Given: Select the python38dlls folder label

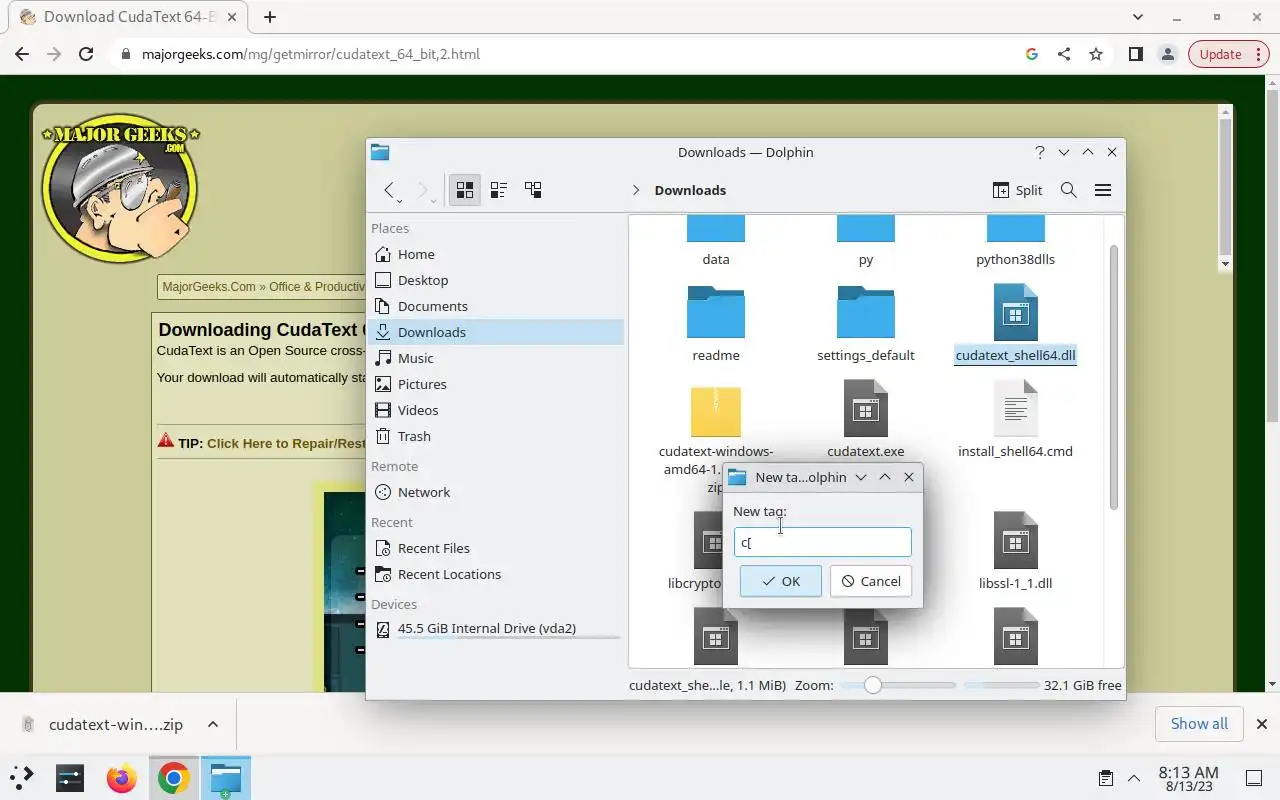Looking at the screenshot, I should (1016, 259).
